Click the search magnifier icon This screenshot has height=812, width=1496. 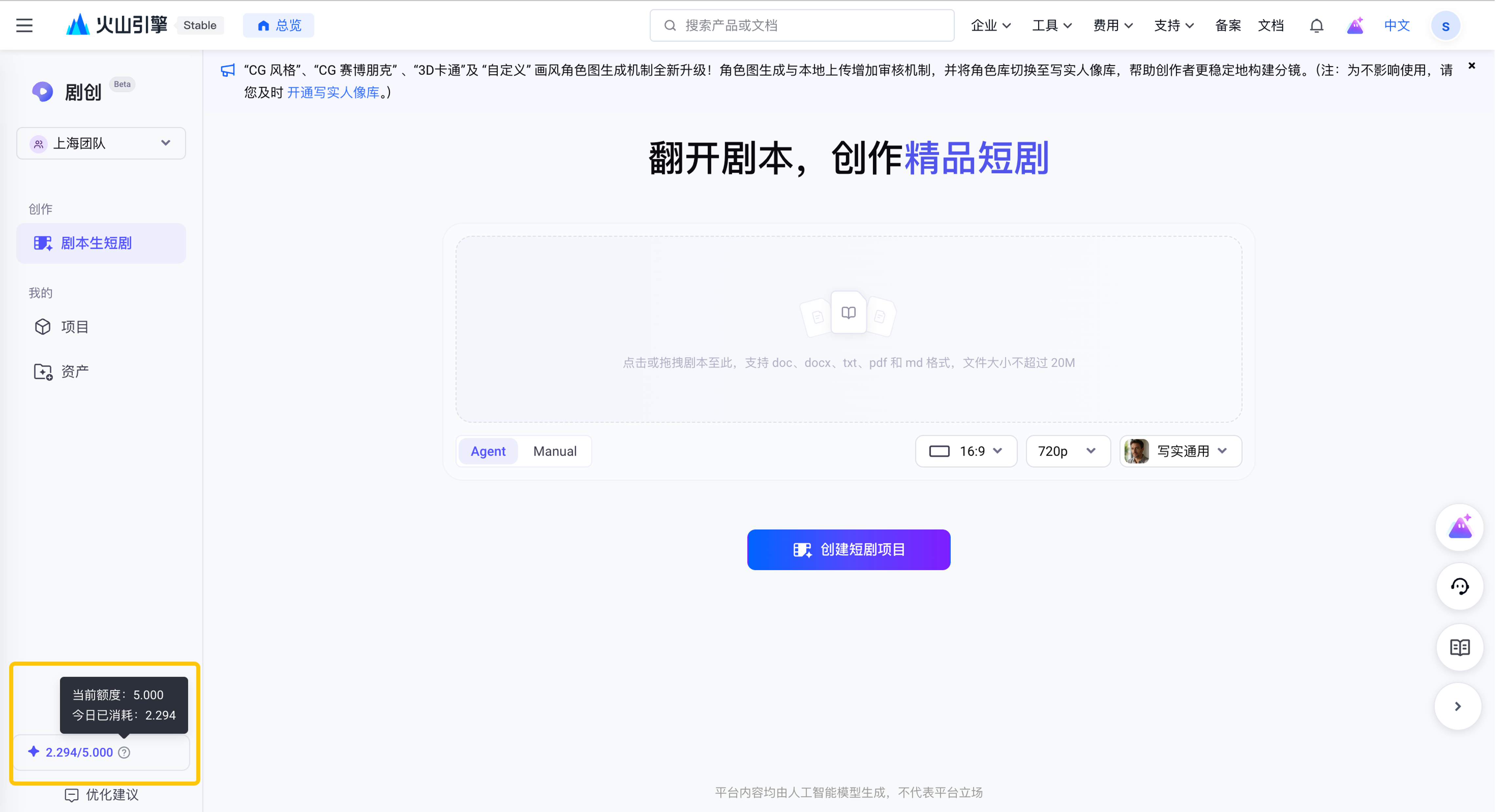coord(670,26)
